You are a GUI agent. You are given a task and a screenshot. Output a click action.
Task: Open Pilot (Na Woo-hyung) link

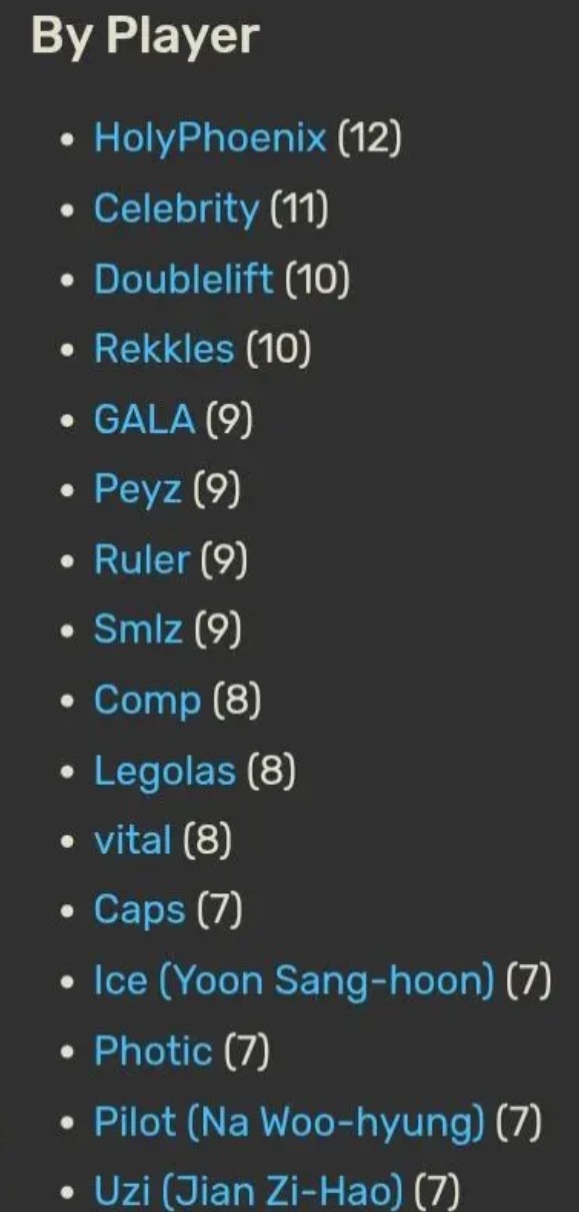(289, 1122)
